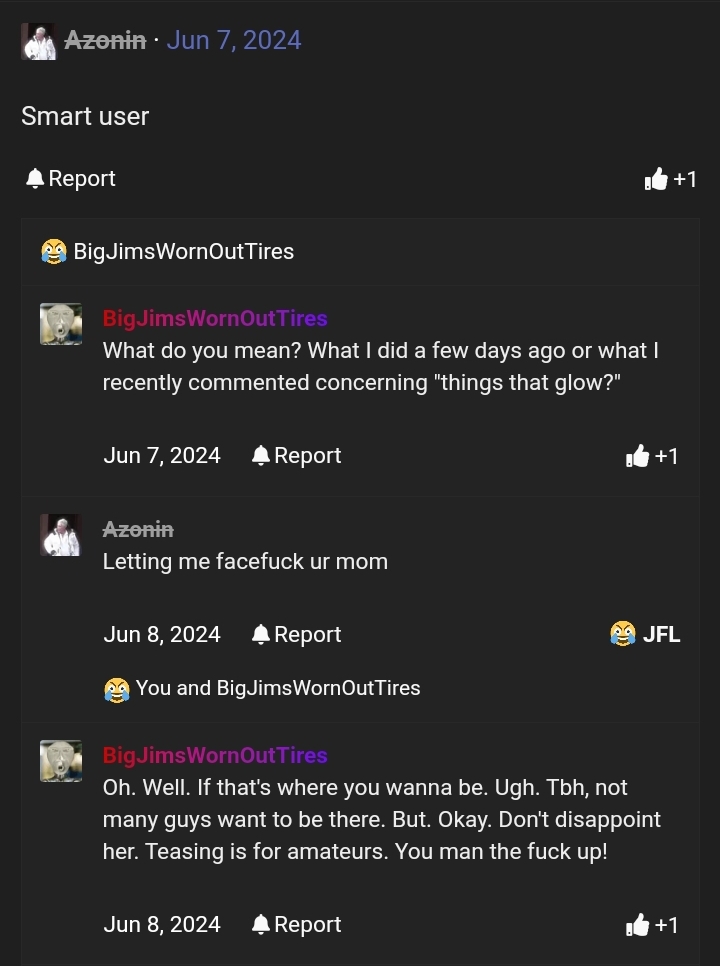The width and height of the screenshot is (720, 966).
Task: Click the thumbs-up icon next to +1 on top post
Action: 658,178
